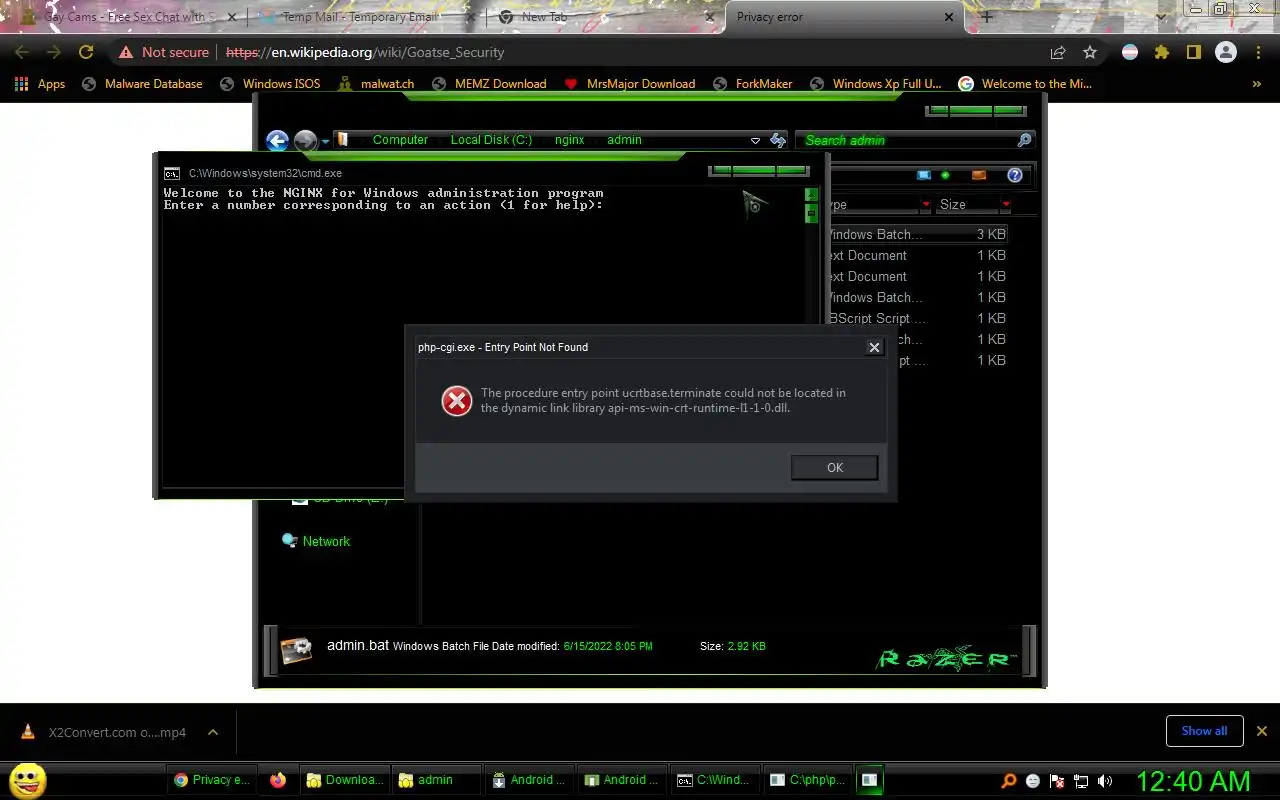
Task: Open Type column filter dropdown
Action: click(926, 205)
